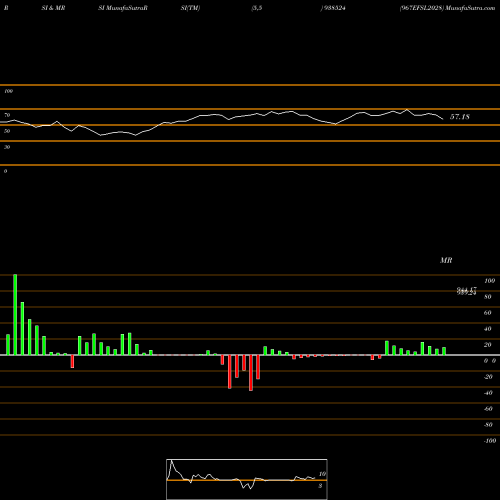
Task: Click the 'SI MunafaSutraR' header text
Action: (x=123, y=8)
